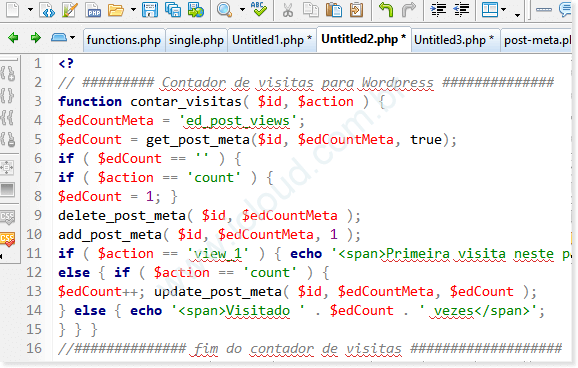Expand the Open folder dropdown arrow
Screen dimensions: 578x368
tap(133, 10)
